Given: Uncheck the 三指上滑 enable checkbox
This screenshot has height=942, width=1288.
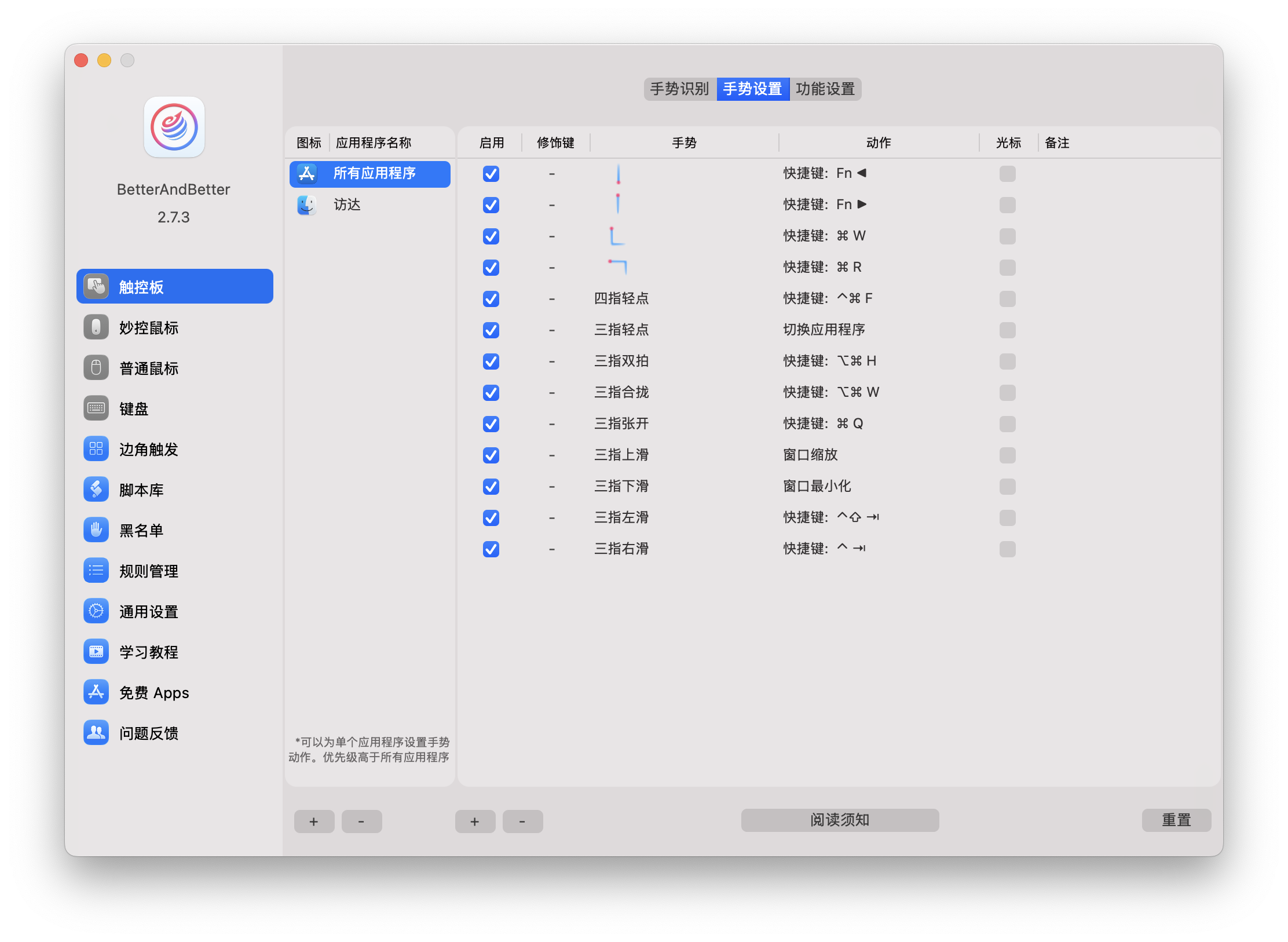Looking at the screenshot, I should [x=491, y=455].
